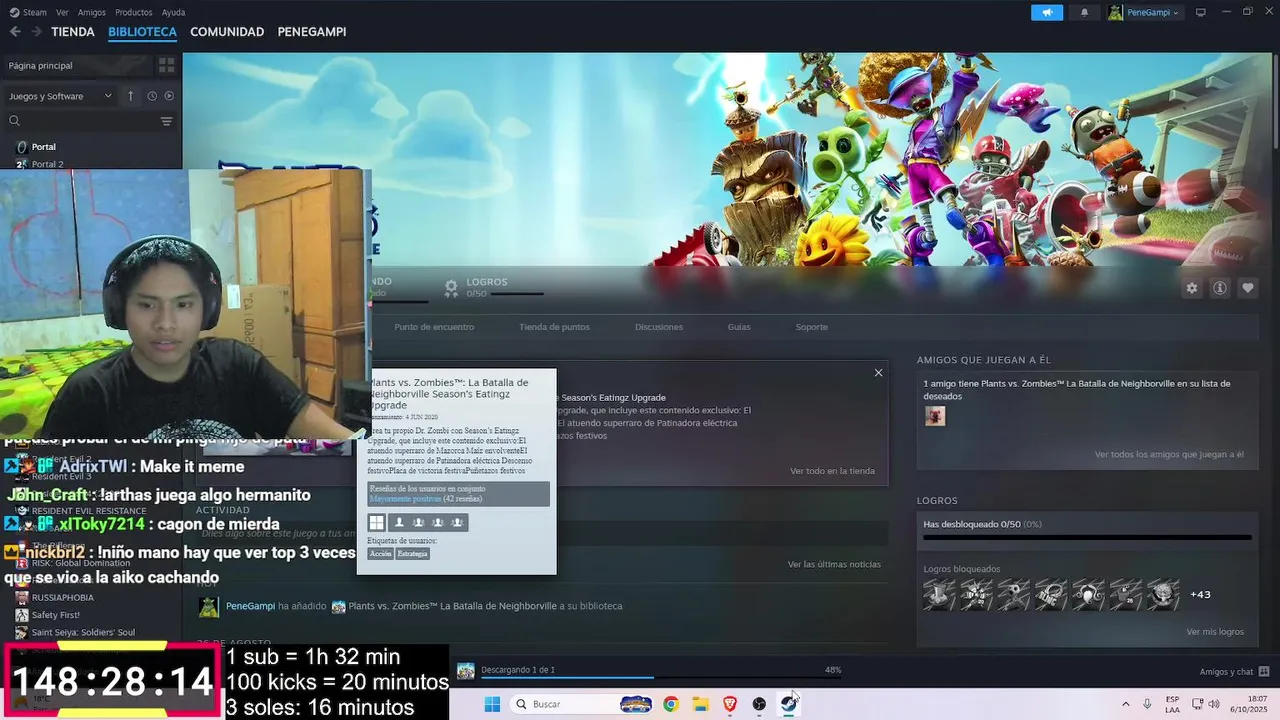The width and height of the screenshot is (1280, 720).
Task: Click the Steam icon in the taskbar
Action: pyautogui.click(x=788, y=704)
